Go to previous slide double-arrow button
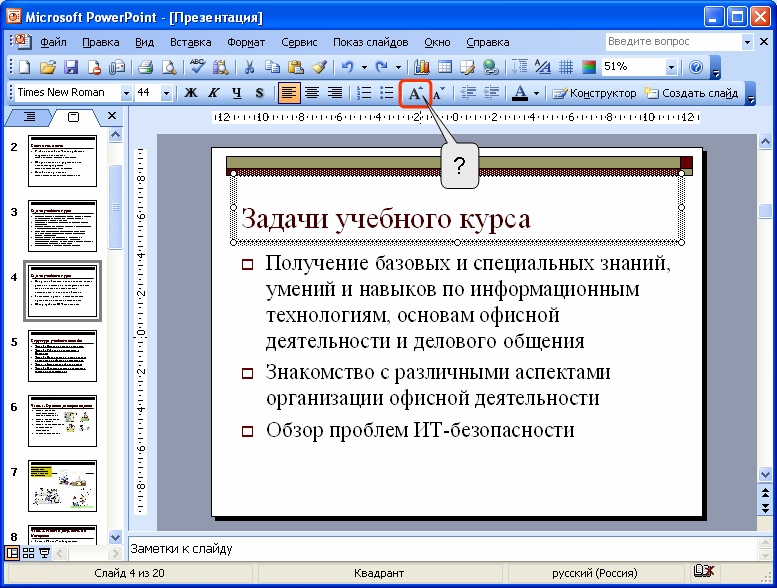The height and width of the screenshot is (588, 777). (765, 493)
